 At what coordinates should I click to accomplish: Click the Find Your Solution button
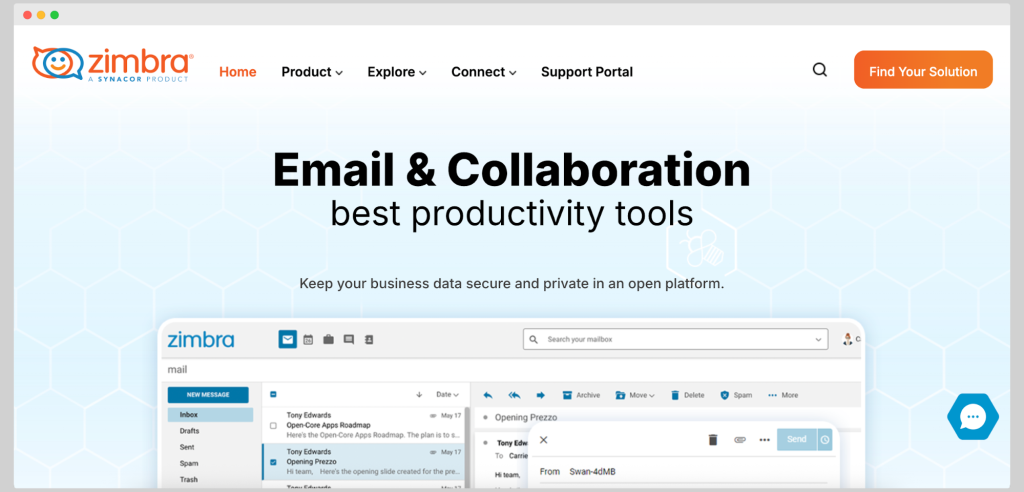[x=923, y=69]
